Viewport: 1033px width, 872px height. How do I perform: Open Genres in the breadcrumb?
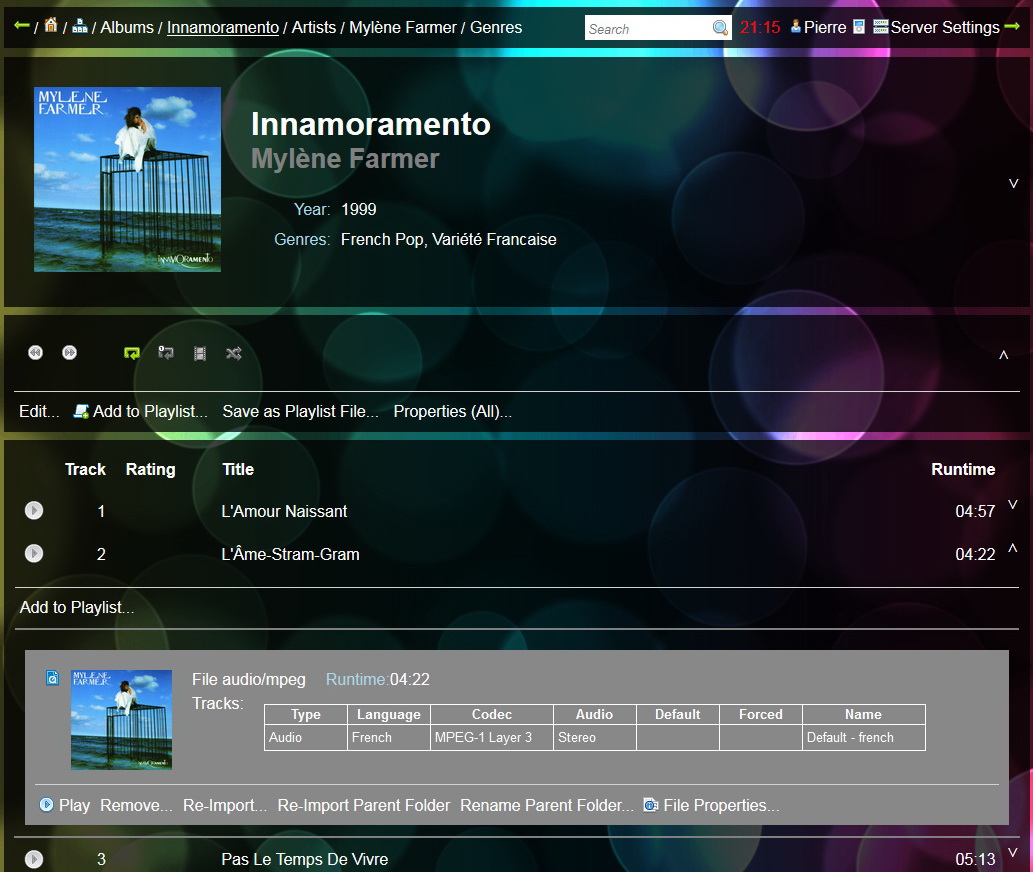[496, 27]
